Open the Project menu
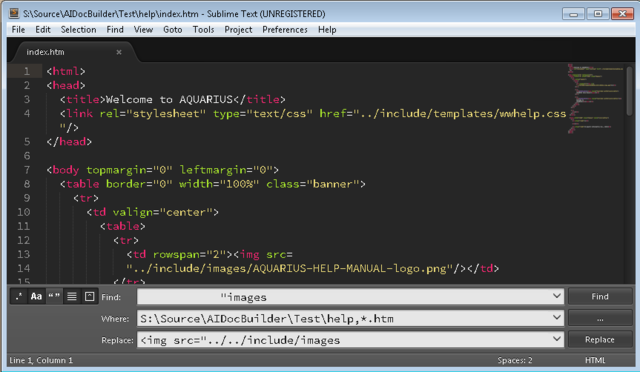The image size is (640, 372). (238, 30)
